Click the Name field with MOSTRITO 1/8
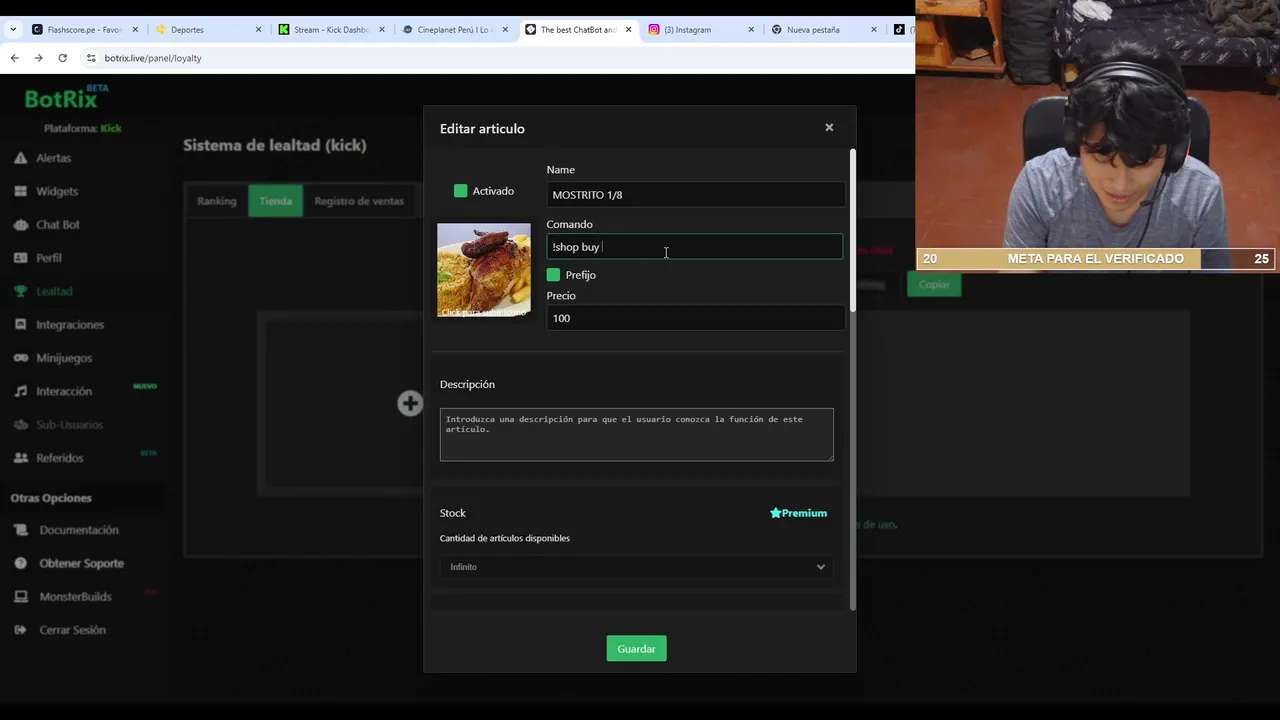Viewport: 1280px width, 720px height. (696, 195)
